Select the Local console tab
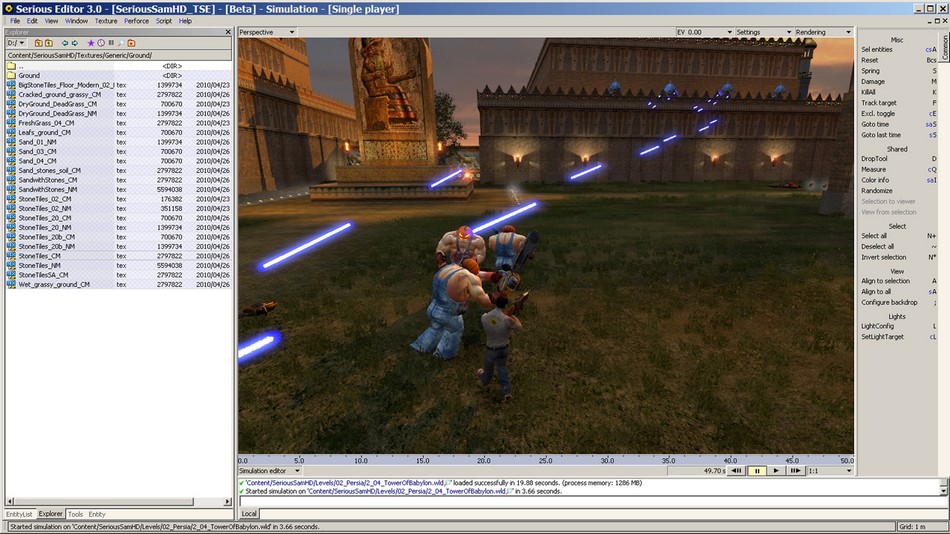The width and height of the screenshot is (950, 534). pos(249,513)
